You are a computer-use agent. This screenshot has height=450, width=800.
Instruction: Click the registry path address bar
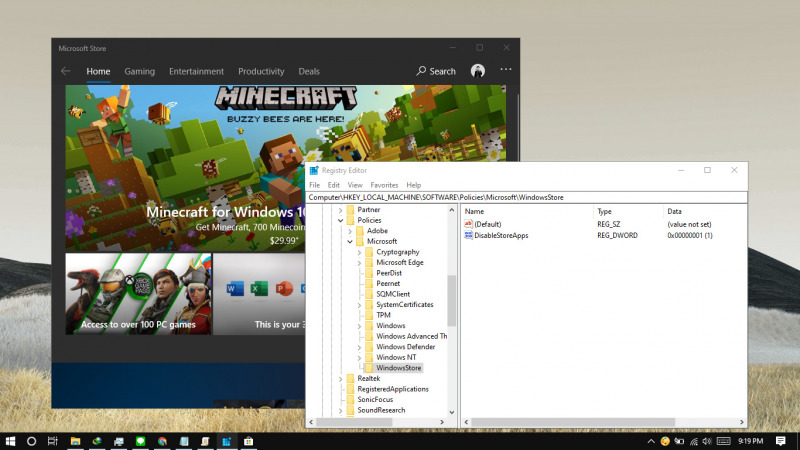(527, 197)
